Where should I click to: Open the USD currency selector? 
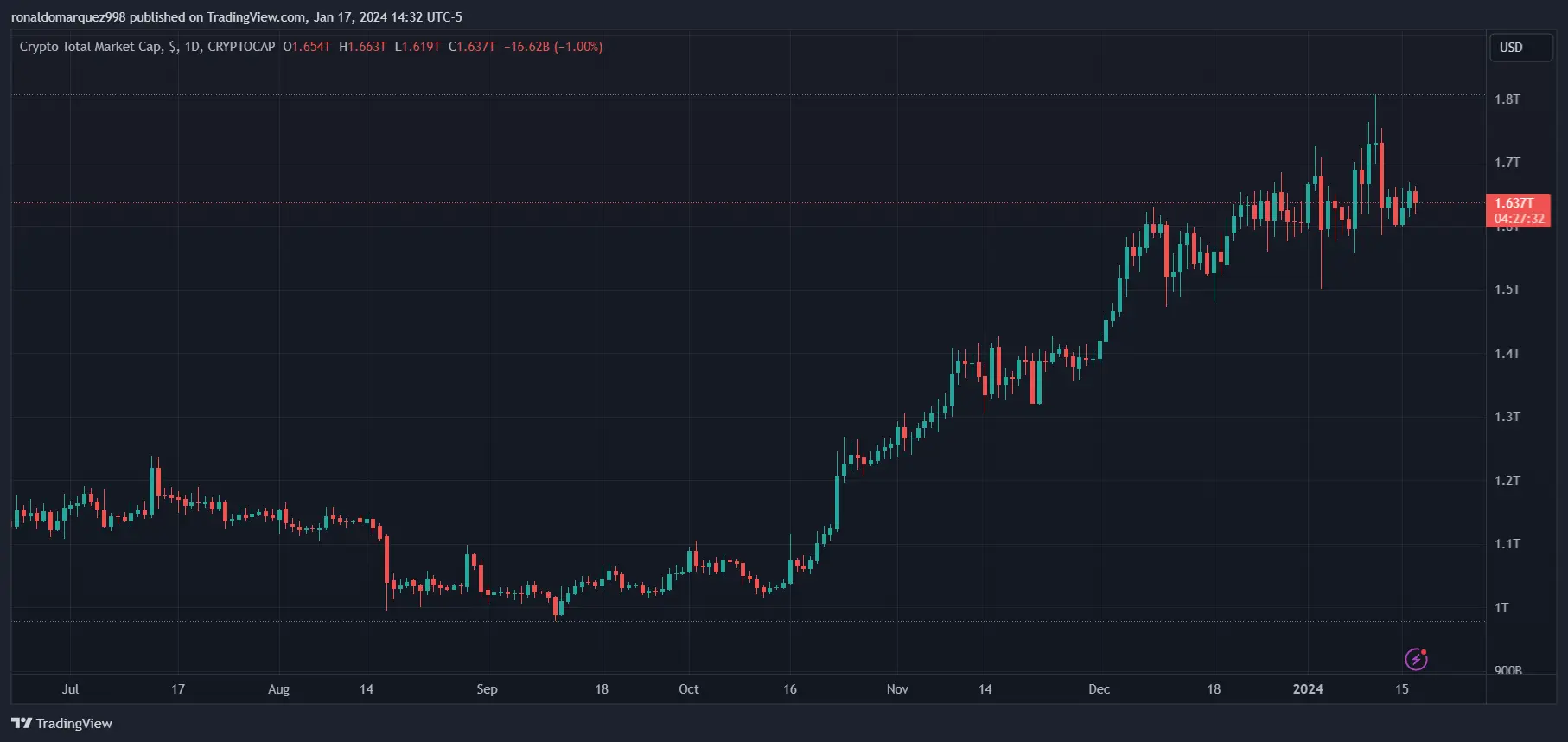(1520, 48)
